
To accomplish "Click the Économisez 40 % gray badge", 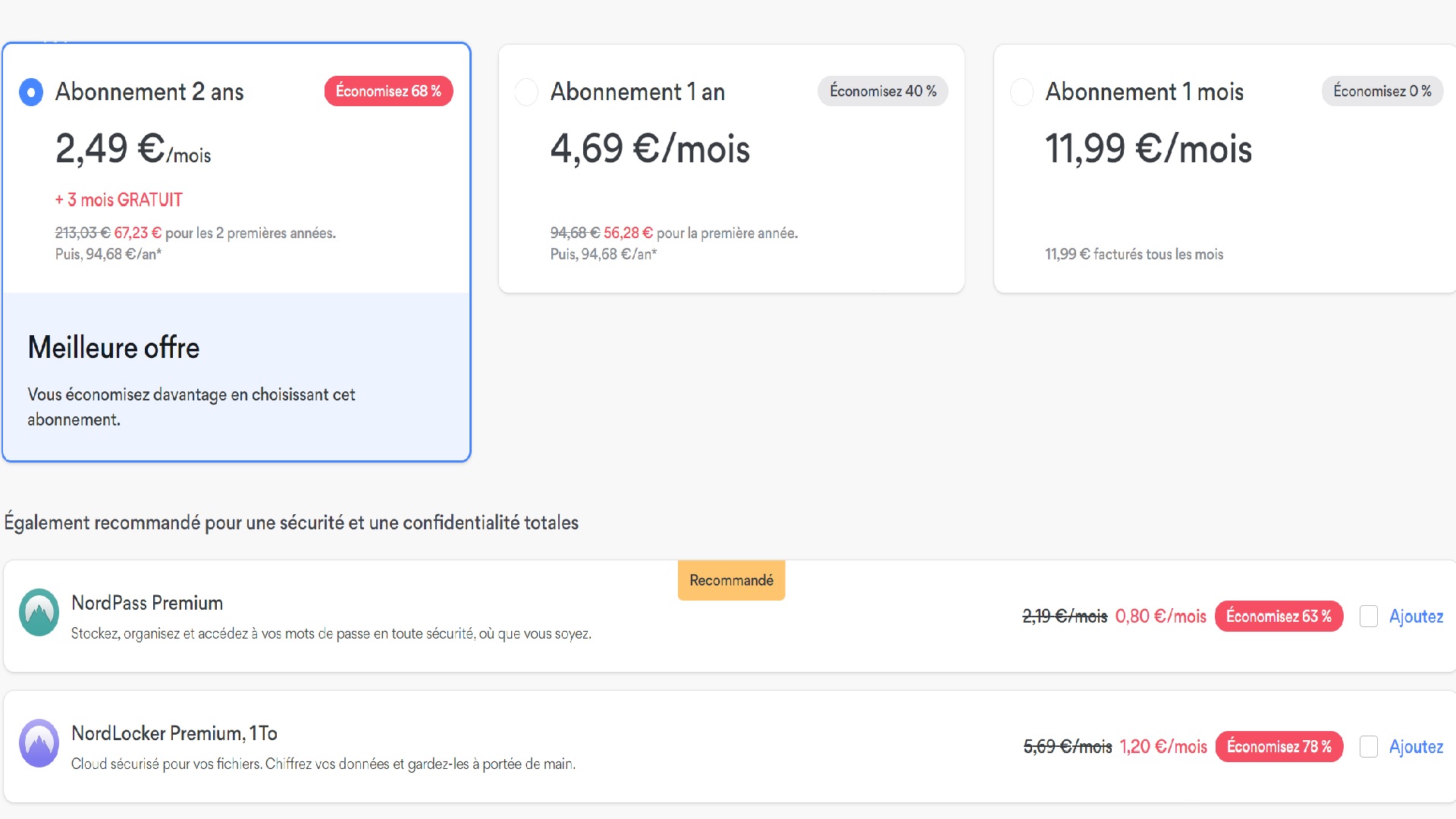I will pos(883,91).
